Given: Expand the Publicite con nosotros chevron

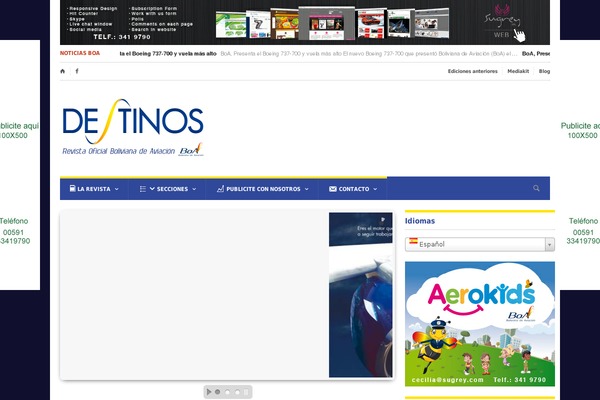Looking at the screenshot, I should pos(307,189).
